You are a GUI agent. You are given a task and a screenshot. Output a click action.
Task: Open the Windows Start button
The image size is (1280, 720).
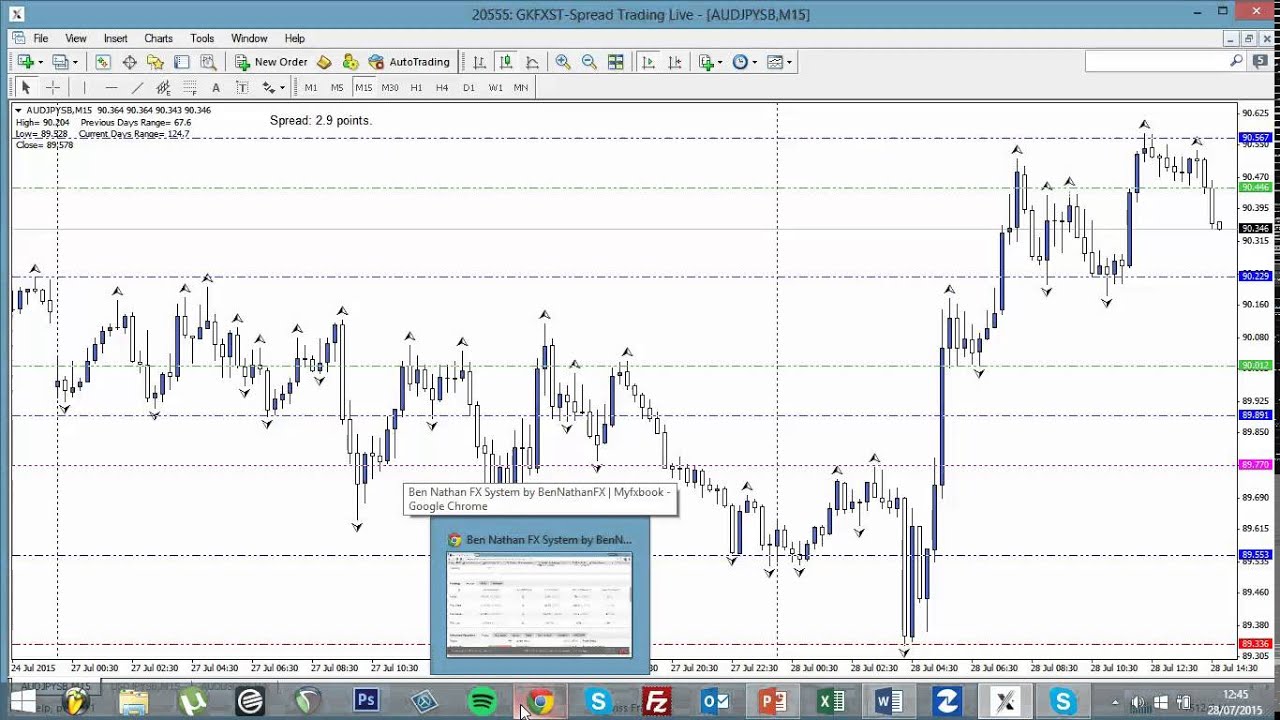tap(21, 701)
